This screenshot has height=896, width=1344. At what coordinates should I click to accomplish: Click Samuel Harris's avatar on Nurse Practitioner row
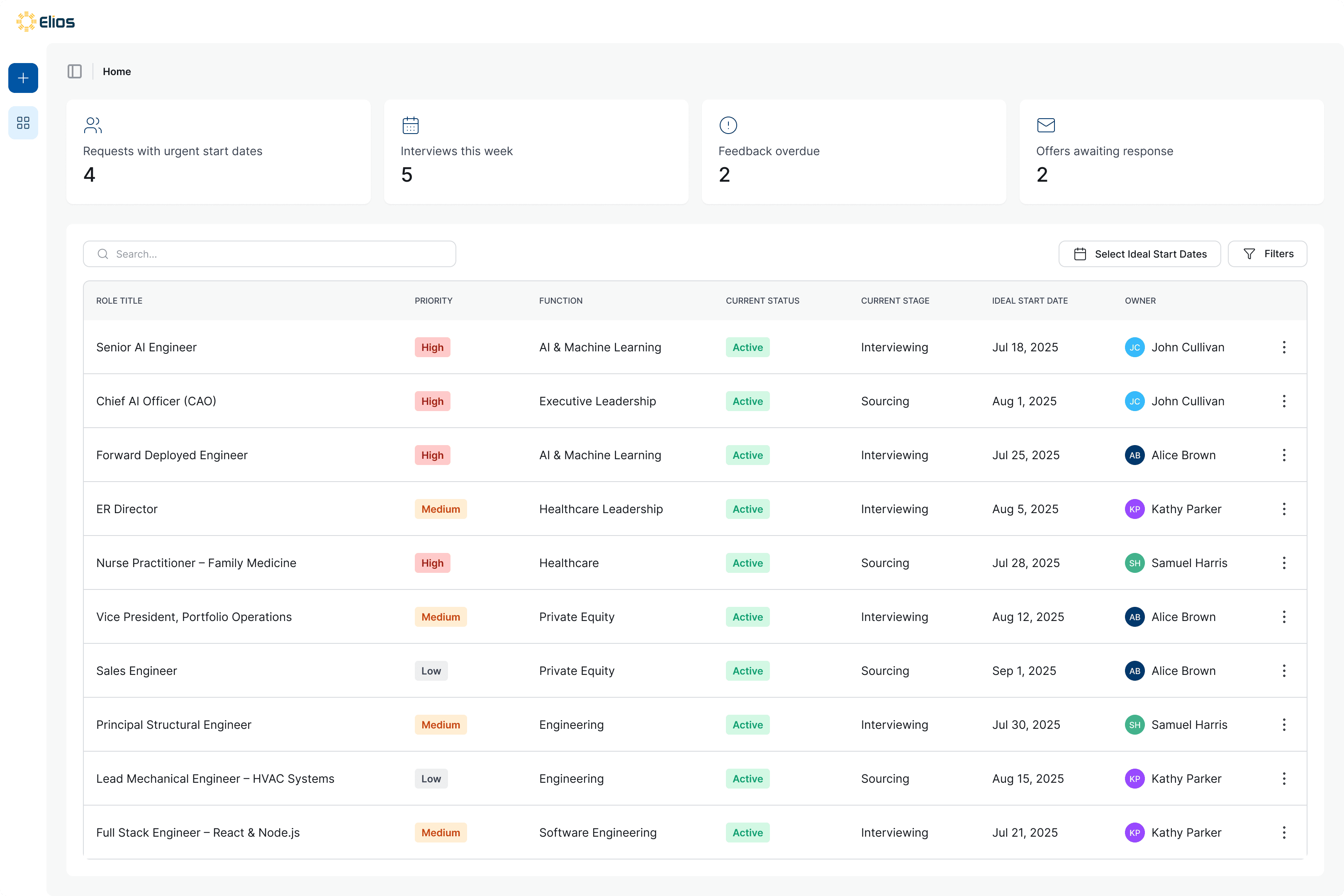[1135, 563]
